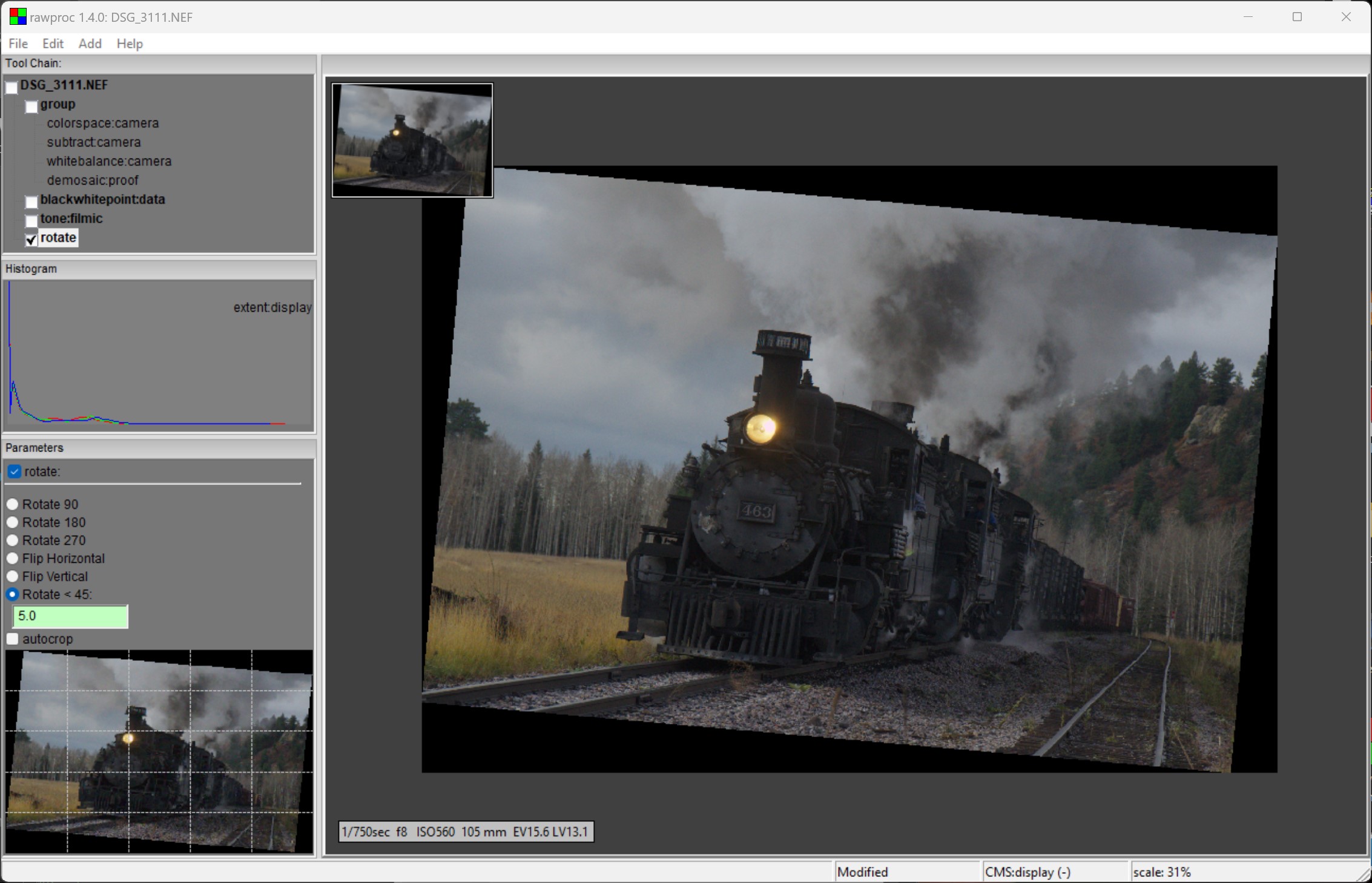
Task: Open the File menu
Action: 18,44
